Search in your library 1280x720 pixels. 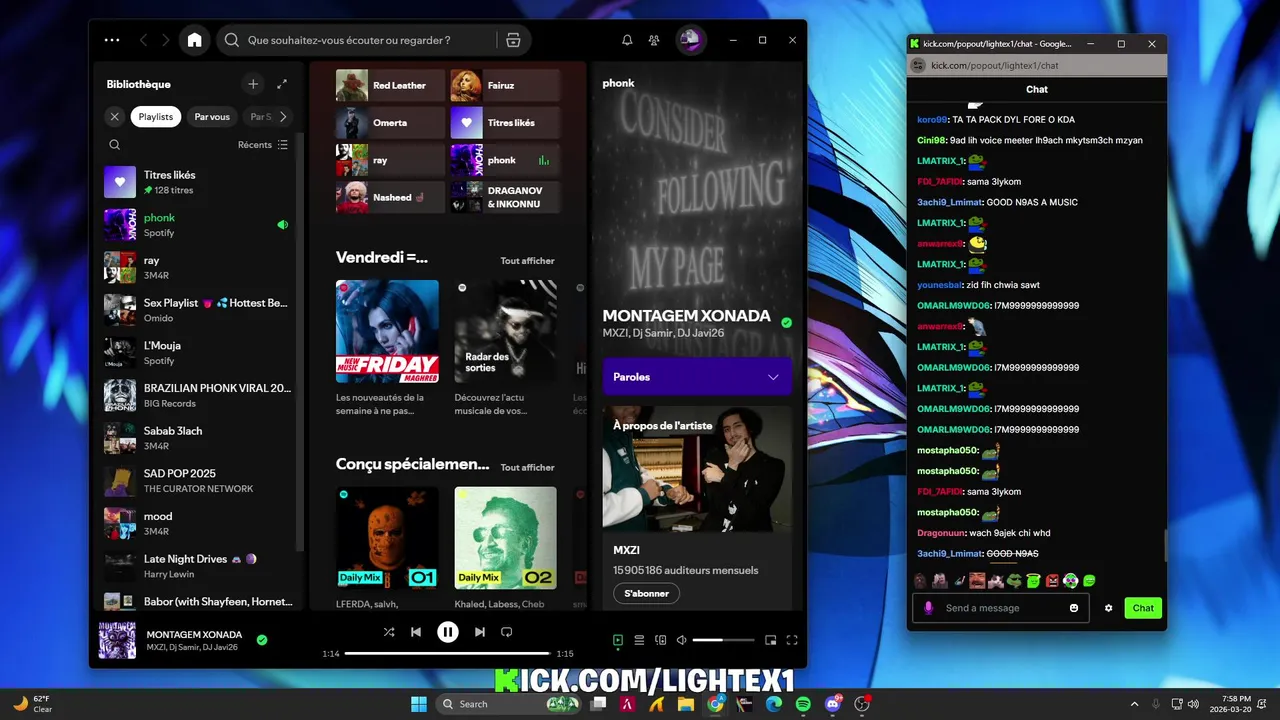pos(115,145)
